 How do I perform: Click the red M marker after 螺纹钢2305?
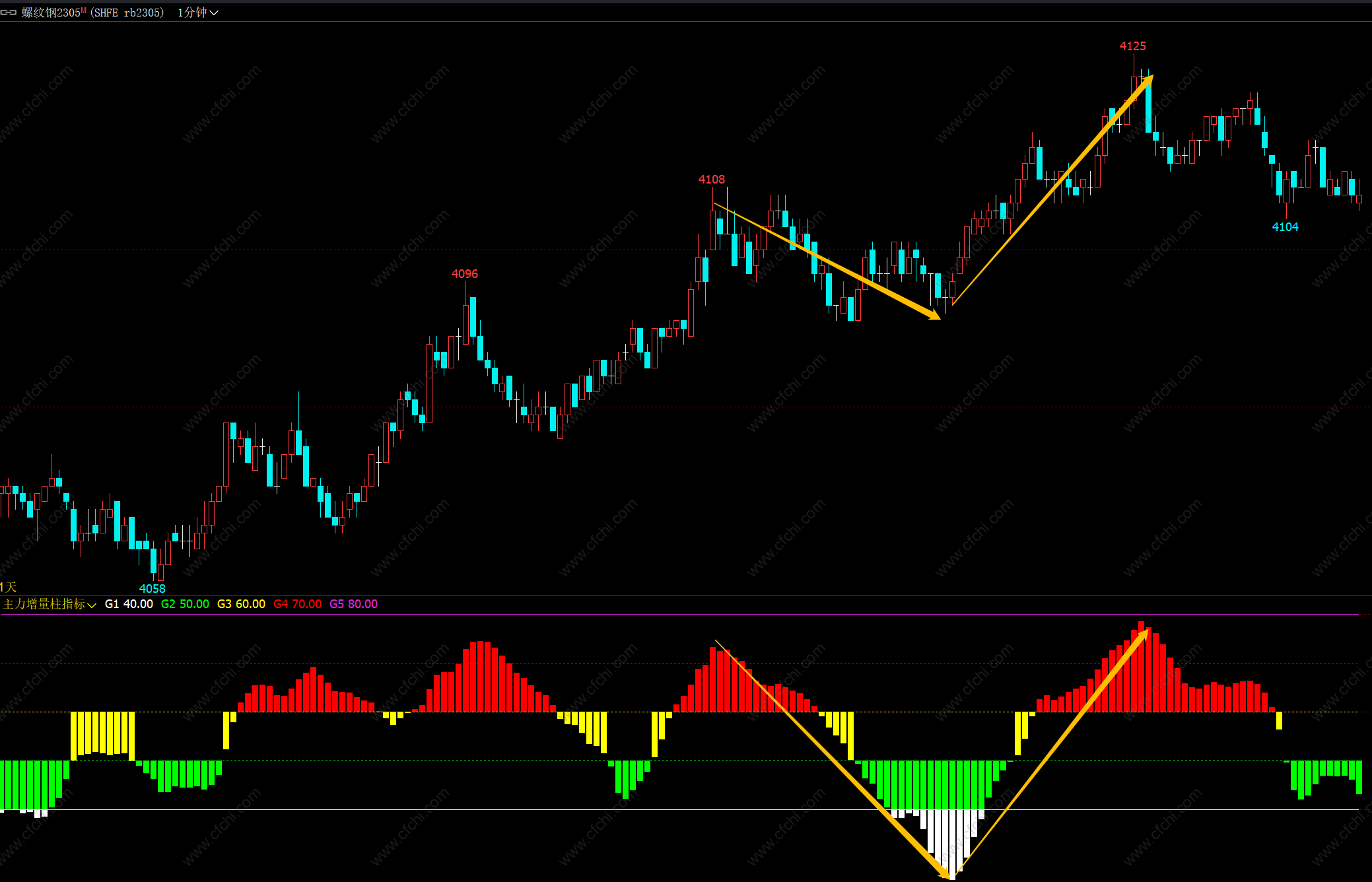(84, 10)
